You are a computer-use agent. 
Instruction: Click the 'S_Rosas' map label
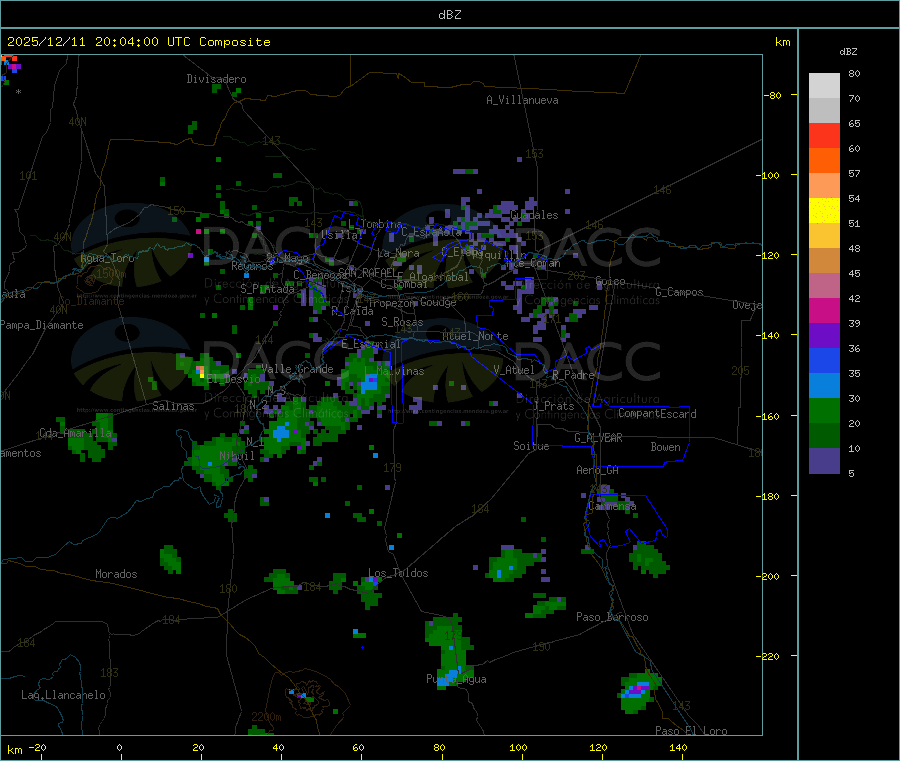(402, 322)
